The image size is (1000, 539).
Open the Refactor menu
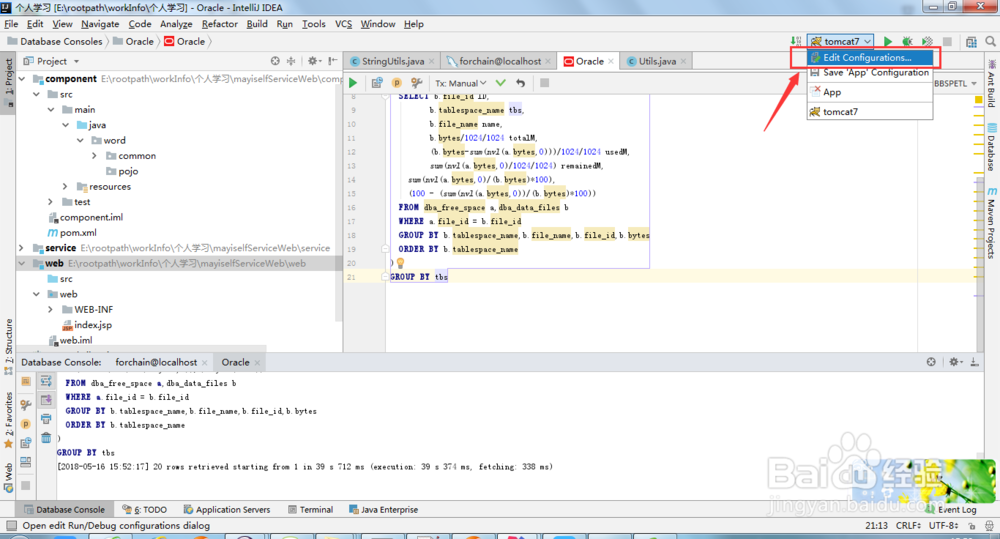click(x=219, y=24)
